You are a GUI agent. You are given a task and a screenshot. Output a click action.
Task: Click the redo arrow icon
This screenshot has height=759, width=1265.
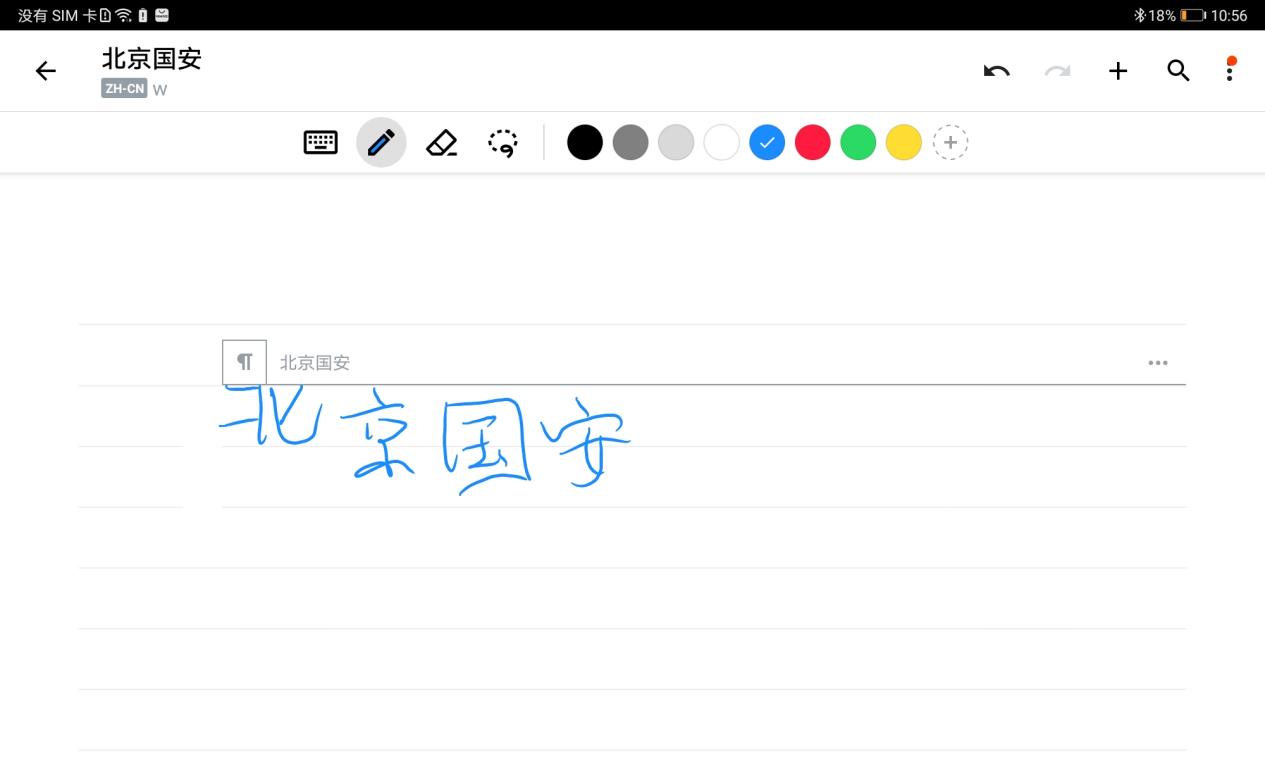(1057, 71)
